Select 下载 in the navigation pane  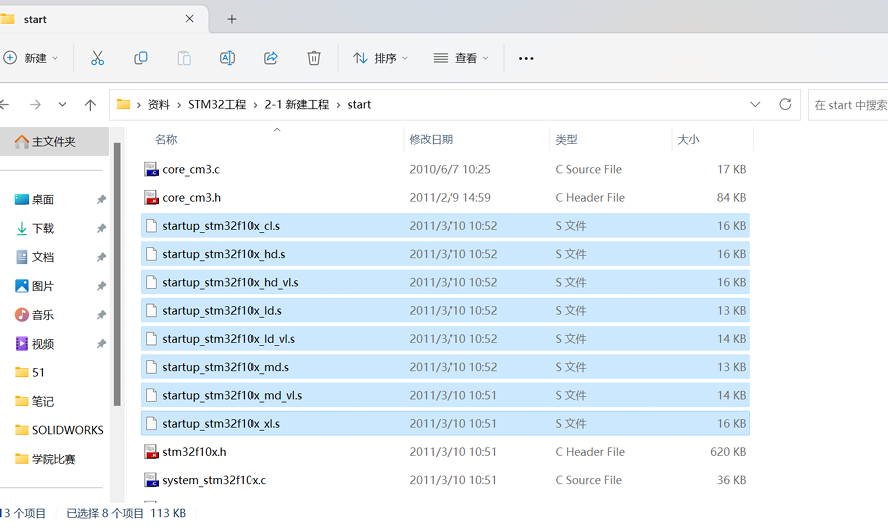(43, 229)
